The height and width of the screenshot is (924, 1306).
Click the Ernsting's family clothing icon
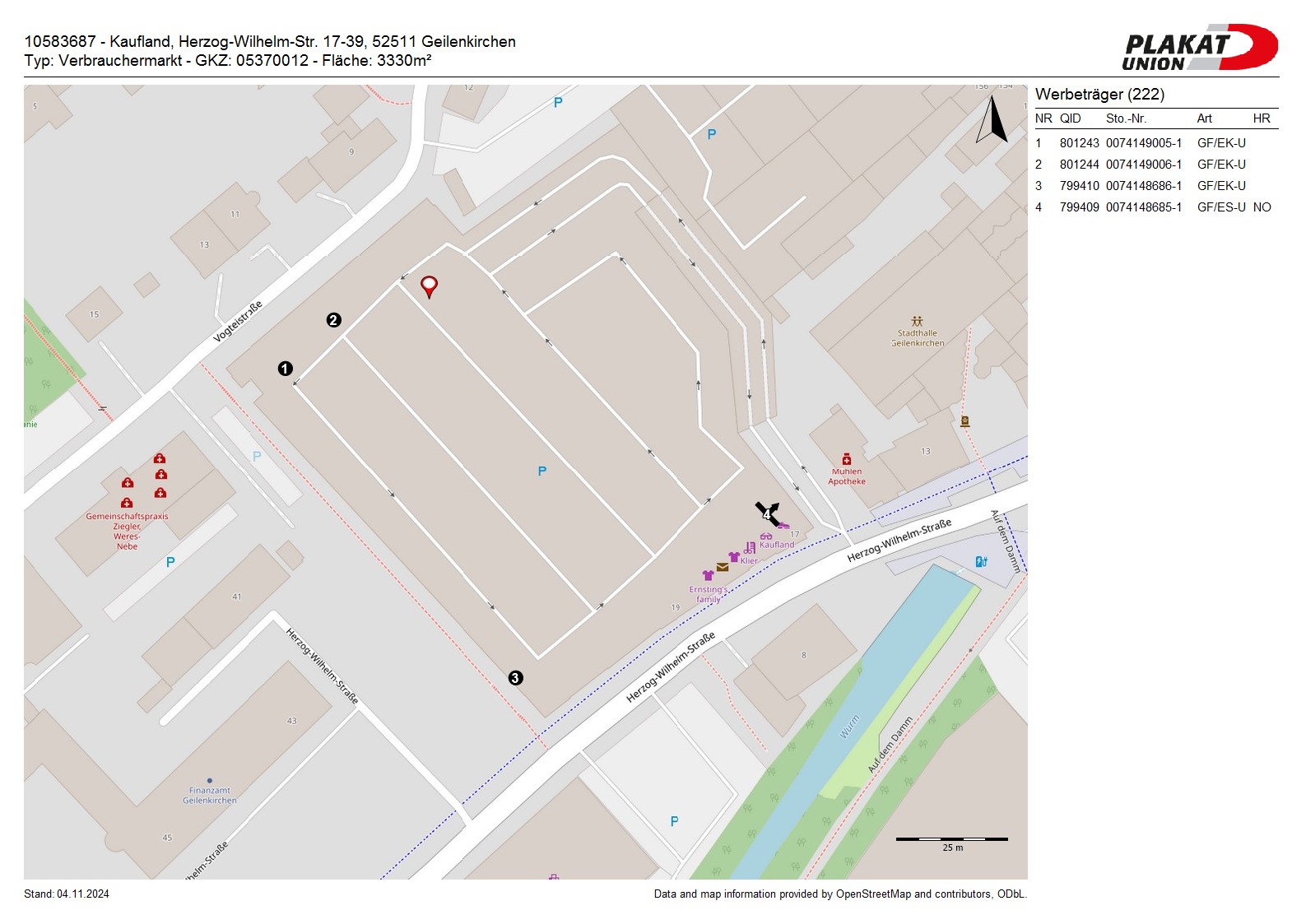(708, 575)
